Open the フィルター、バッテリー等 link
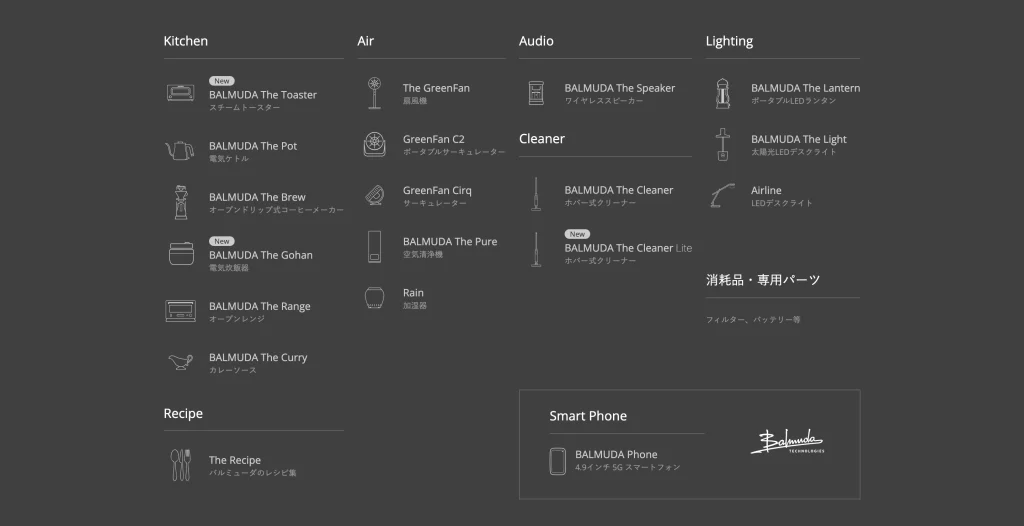This screenshot has width=1024, height=526. 753,320
